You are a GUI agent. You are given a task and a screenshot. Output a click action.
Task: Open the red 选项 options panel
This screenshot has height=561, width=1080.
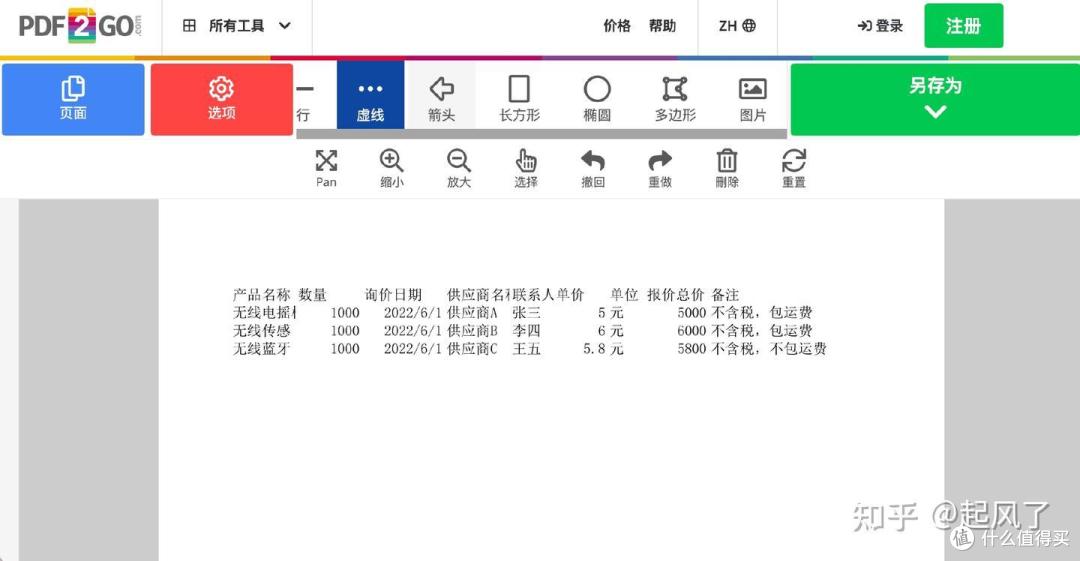pos(222,99)
